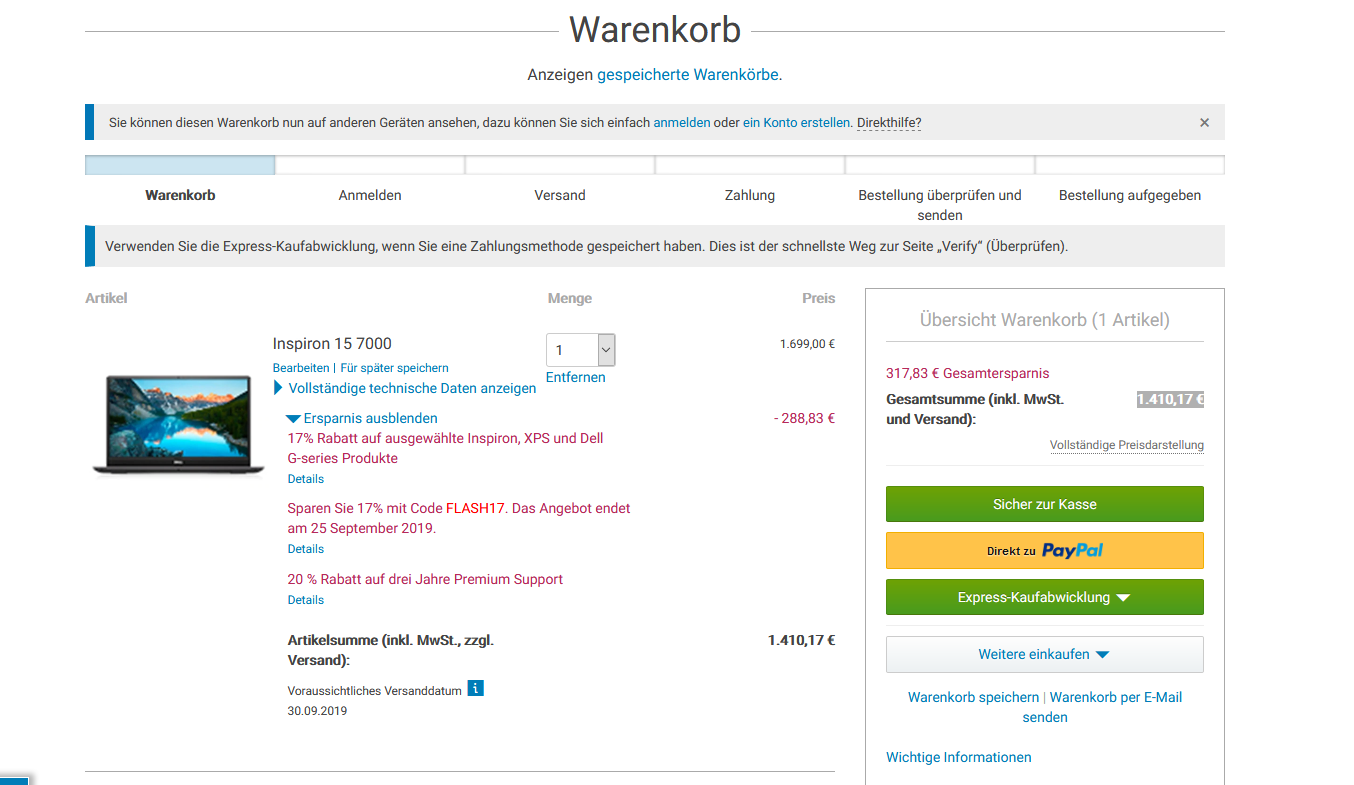Open the quantity dropdown
The height and width of the screenshot is (785, 1354).
click(x=580, y=350)
